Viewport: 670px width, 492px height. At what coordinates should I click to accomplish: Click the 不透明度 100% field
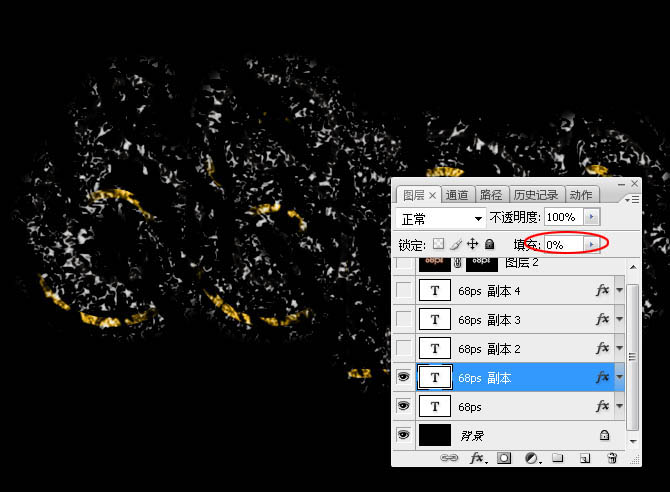coord(564,217)
